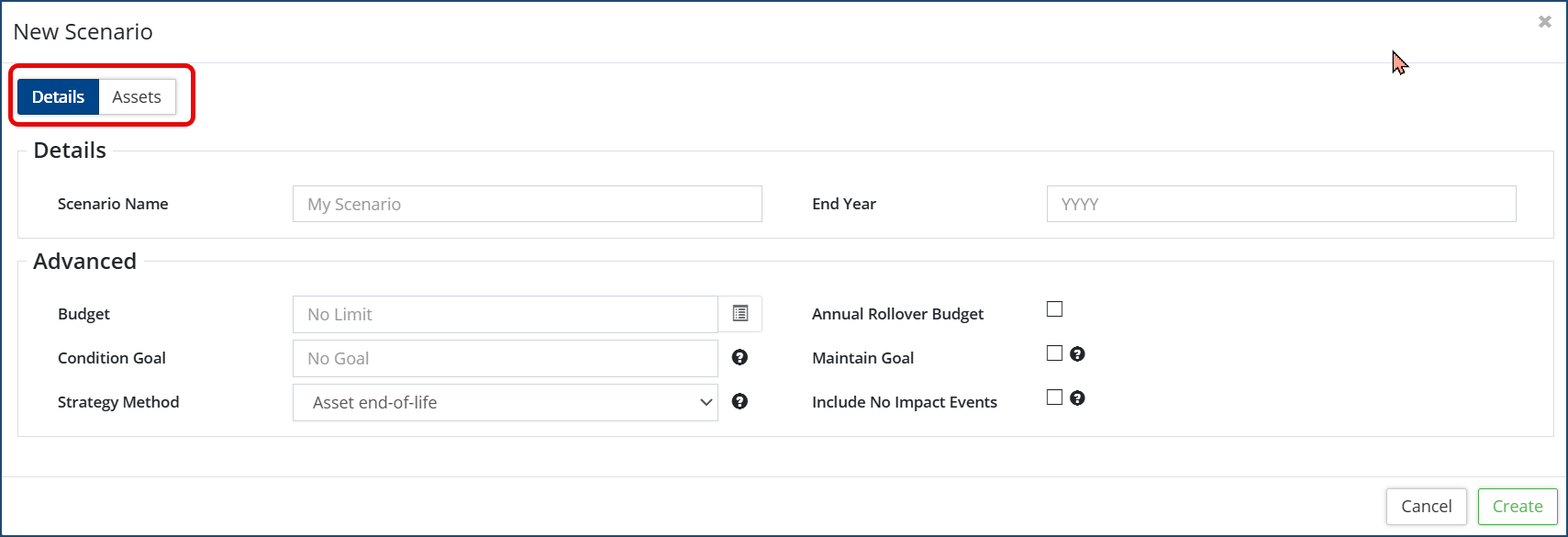
Task: Click the Create button
Action: coord(1517,507)
